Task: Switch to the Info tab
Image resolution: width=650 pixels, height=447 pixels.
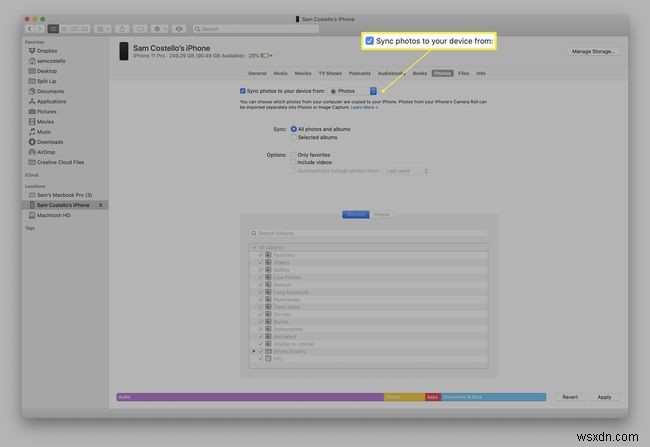Action: click(x=481, y=73)
